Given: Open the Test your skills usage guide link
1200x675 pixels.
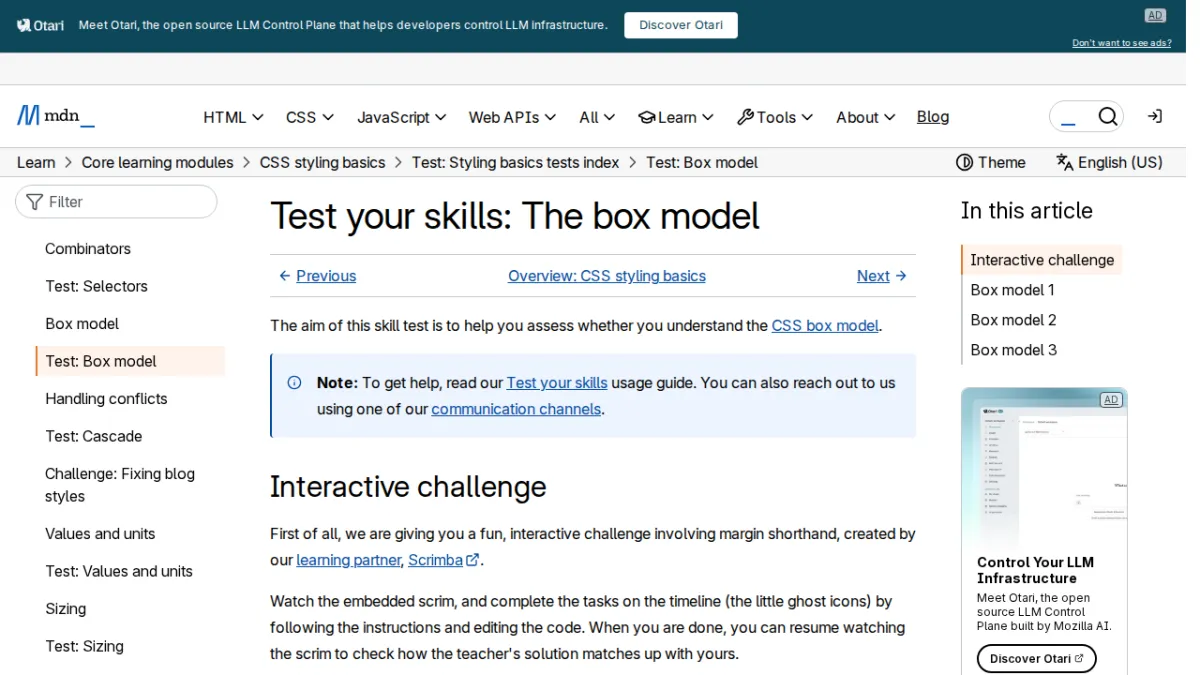Looking at the screenshot, I should (557, 383).
